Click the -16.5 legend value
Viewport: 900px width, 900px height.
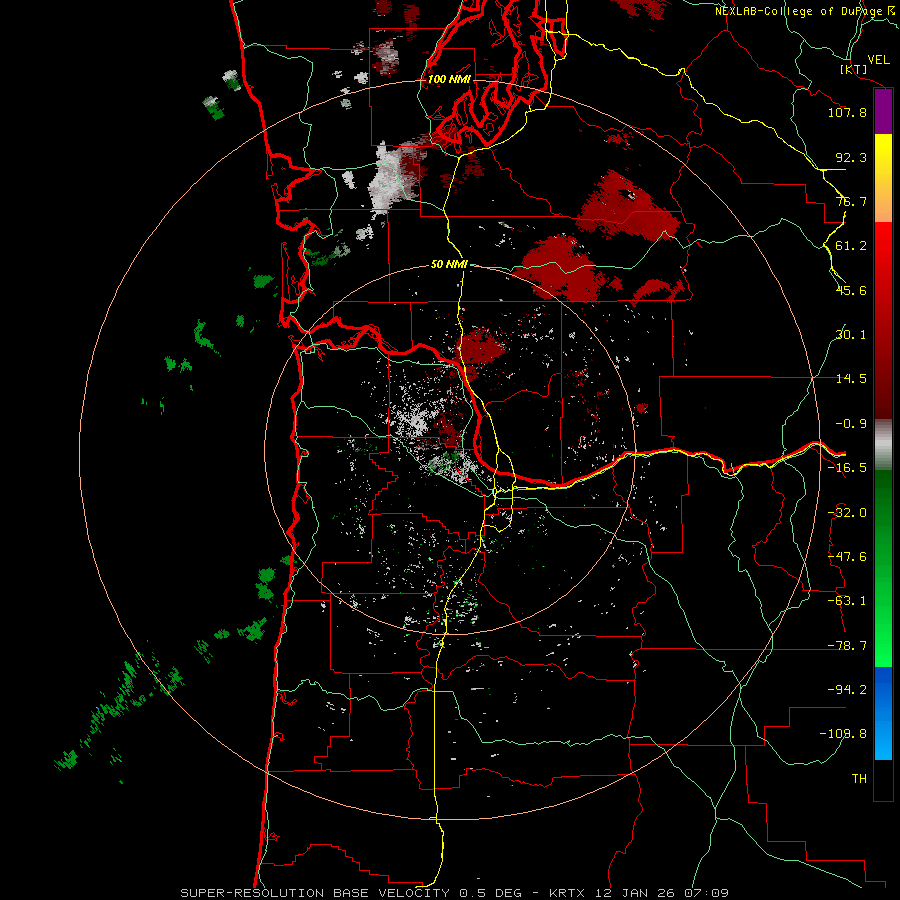click(x=847, y=468)
